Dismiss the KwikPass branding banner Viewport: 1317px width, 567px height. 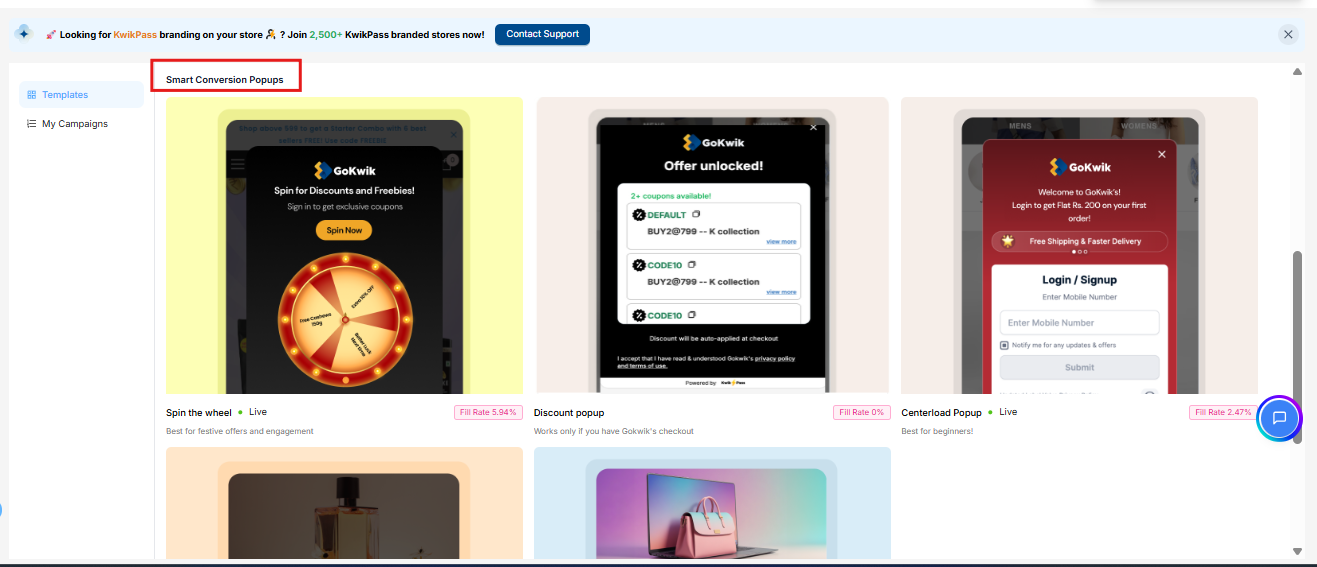point(1288,34)
